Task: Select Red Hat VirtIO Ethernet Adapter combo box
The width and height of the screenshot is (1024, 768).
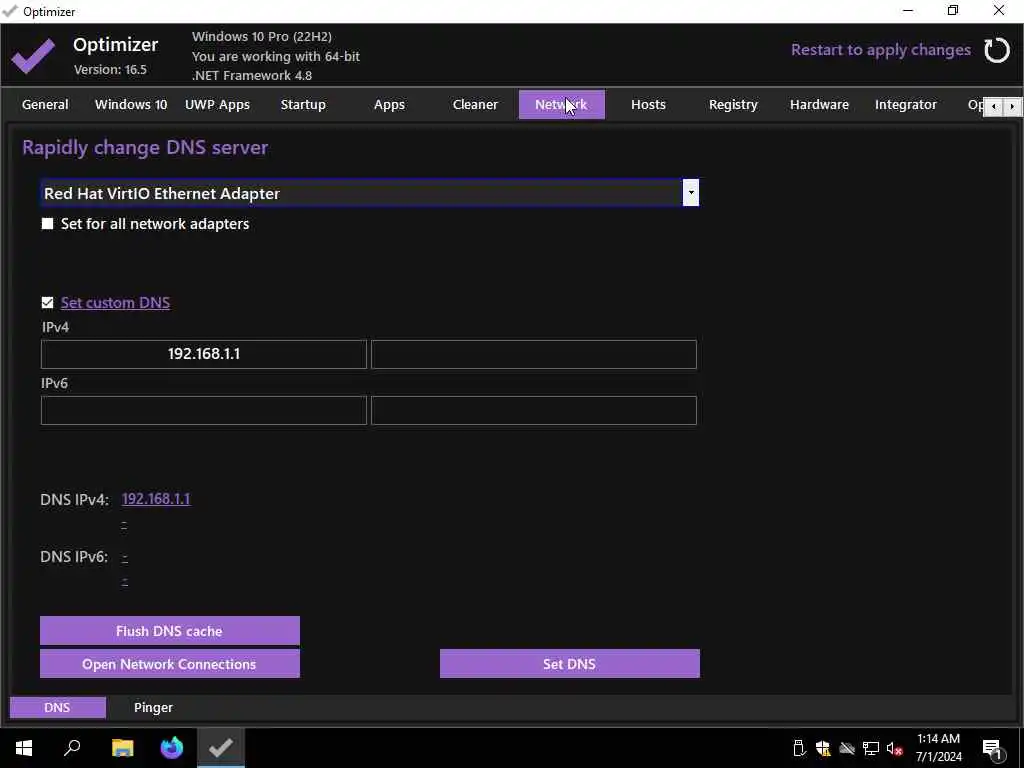Action: click(370, 193)
